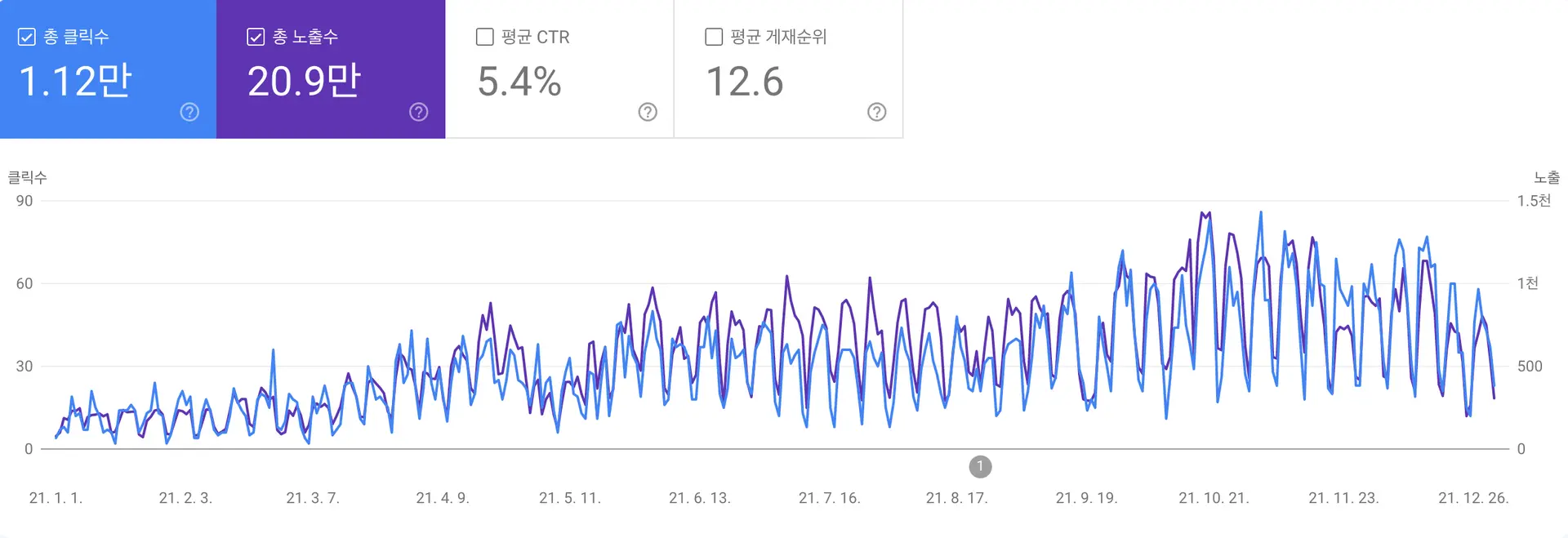Viewport: 1568px width, 538px height.
Task: Click the 12.6 average position value
Action: (x=744, y=82)
